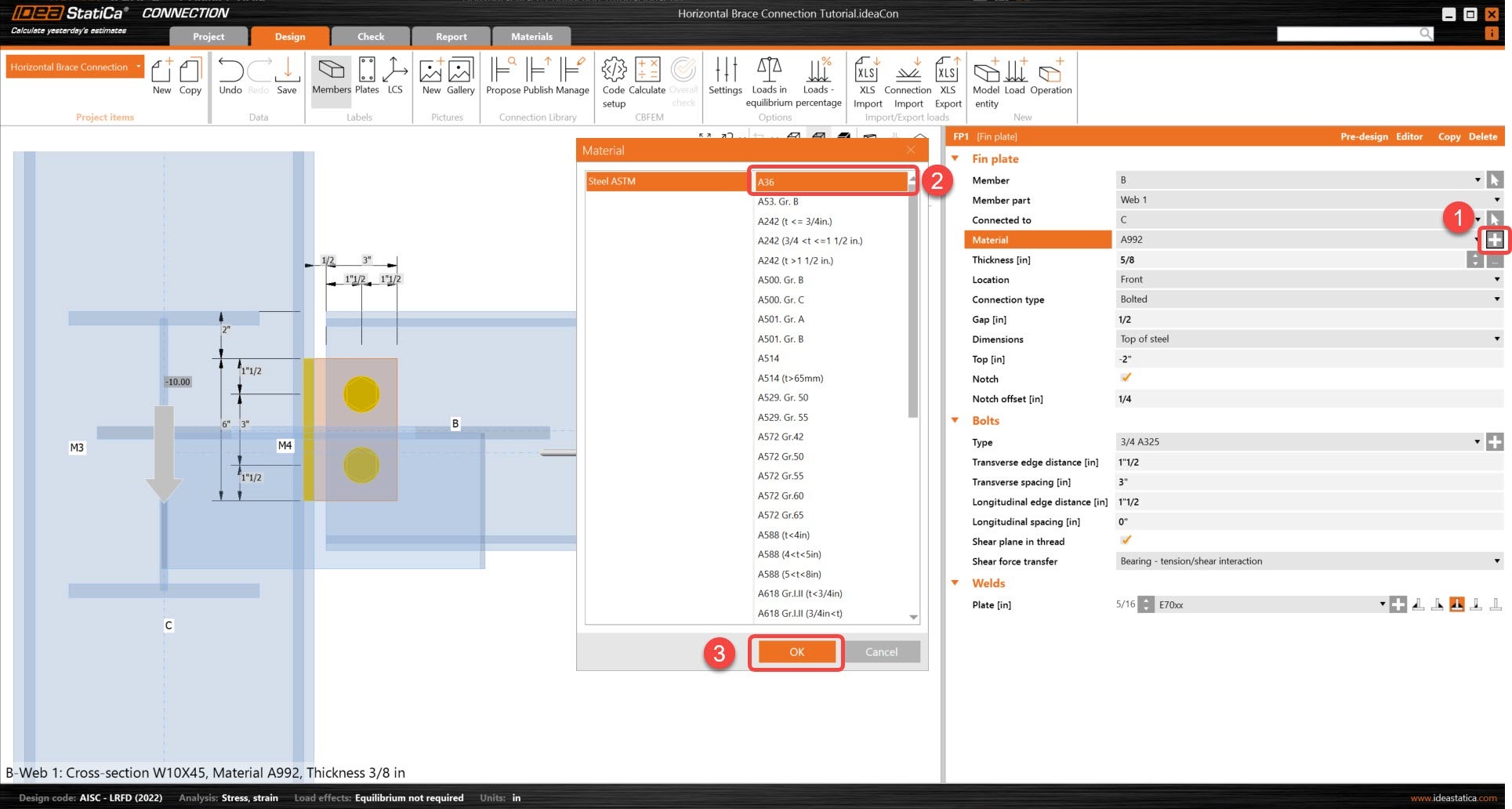Click OK in the Material dialog

point(796,652)
